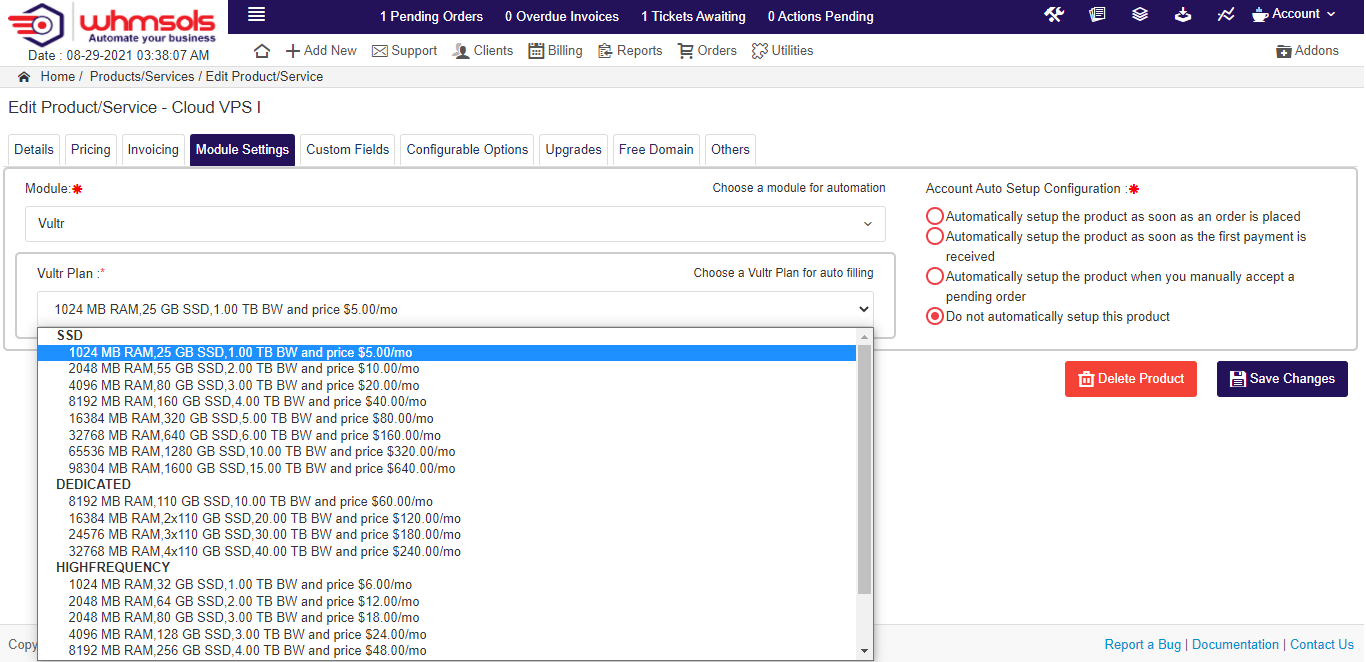Click the floppy disk icon on Save Changes

click(1238, 379)
